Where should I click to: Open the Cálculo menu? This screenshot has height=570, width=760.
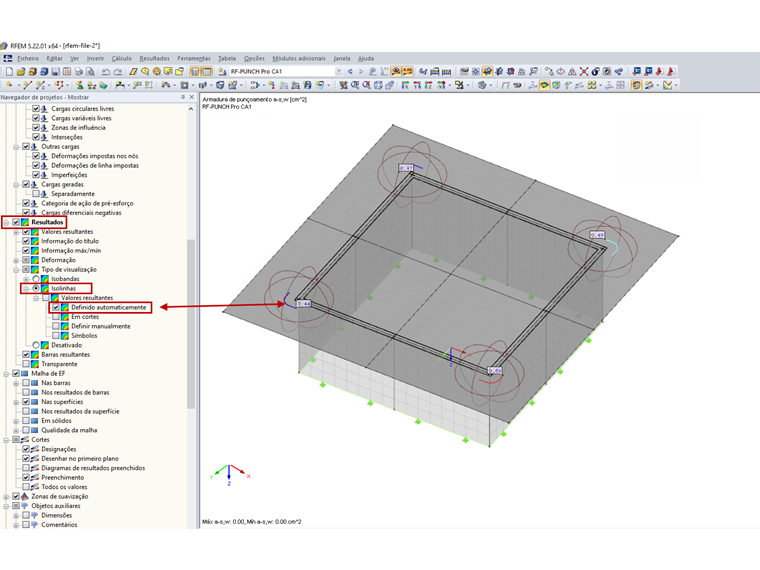tap(122, 58)
